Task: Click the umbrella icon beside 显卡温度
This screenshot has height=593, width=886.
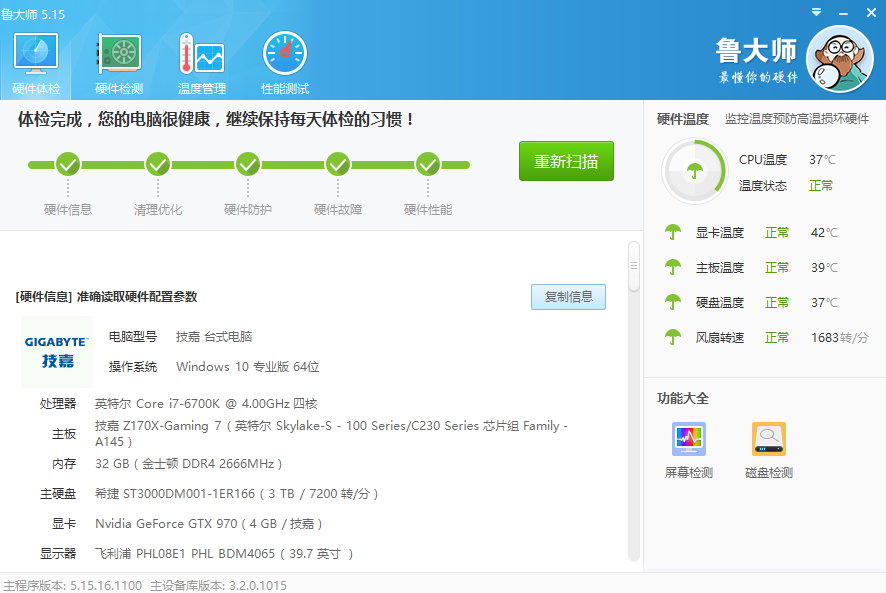Action: (672, 232)
